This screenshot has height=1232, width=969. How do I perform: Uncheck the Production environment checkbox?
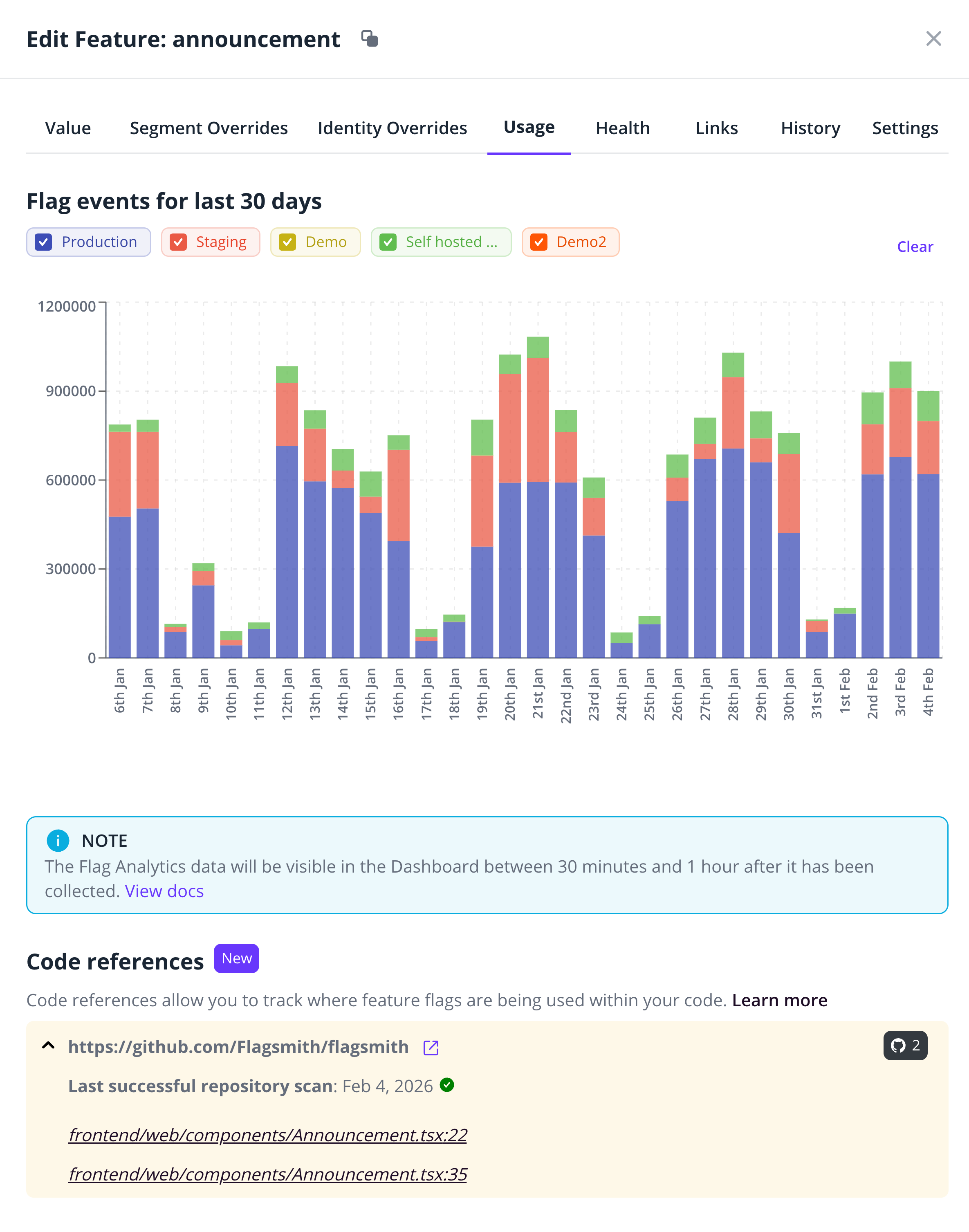click(x=44, y=242)
